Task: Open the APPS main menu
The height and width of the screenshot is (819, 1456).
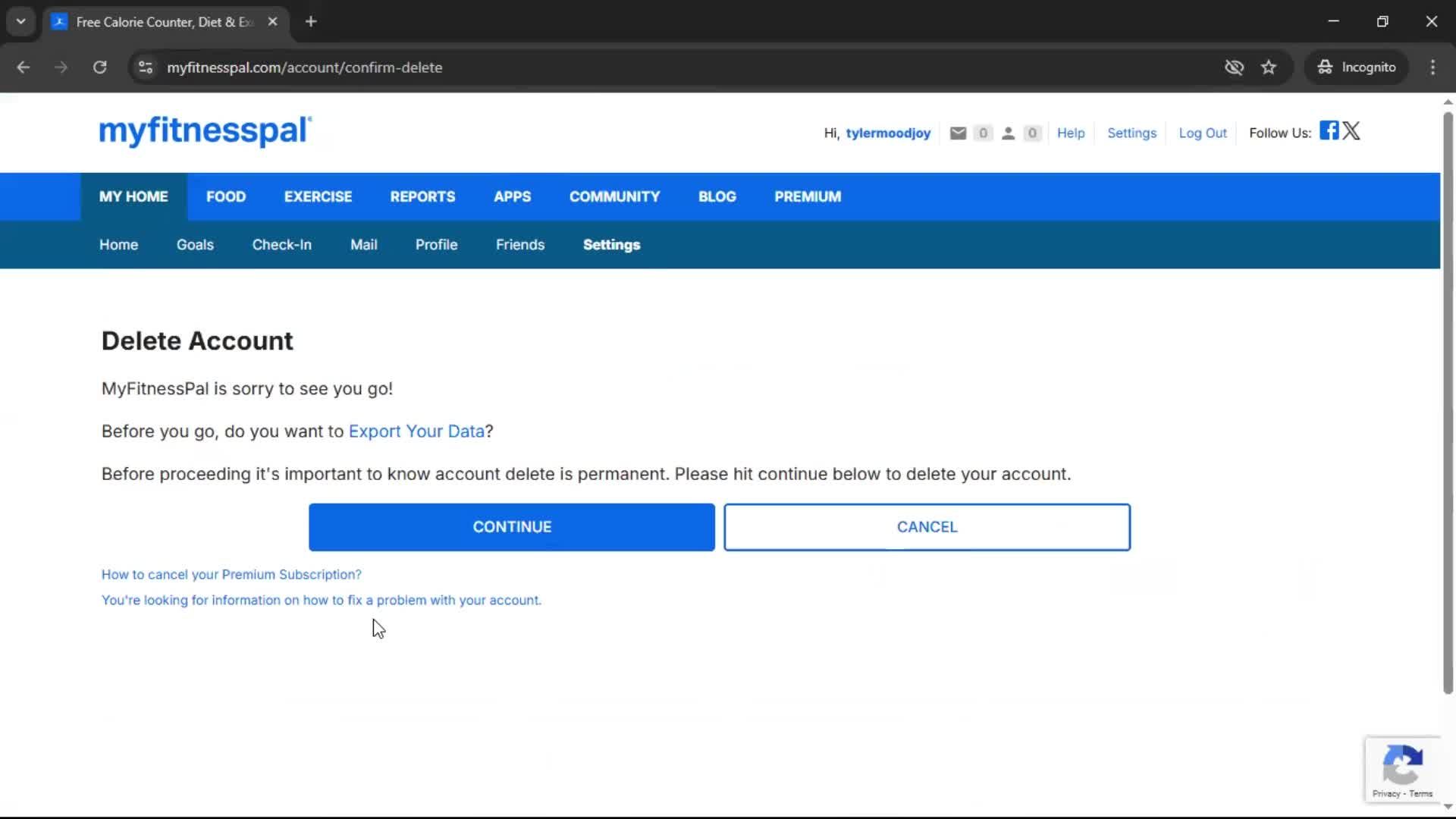Action: click(512, 196)
